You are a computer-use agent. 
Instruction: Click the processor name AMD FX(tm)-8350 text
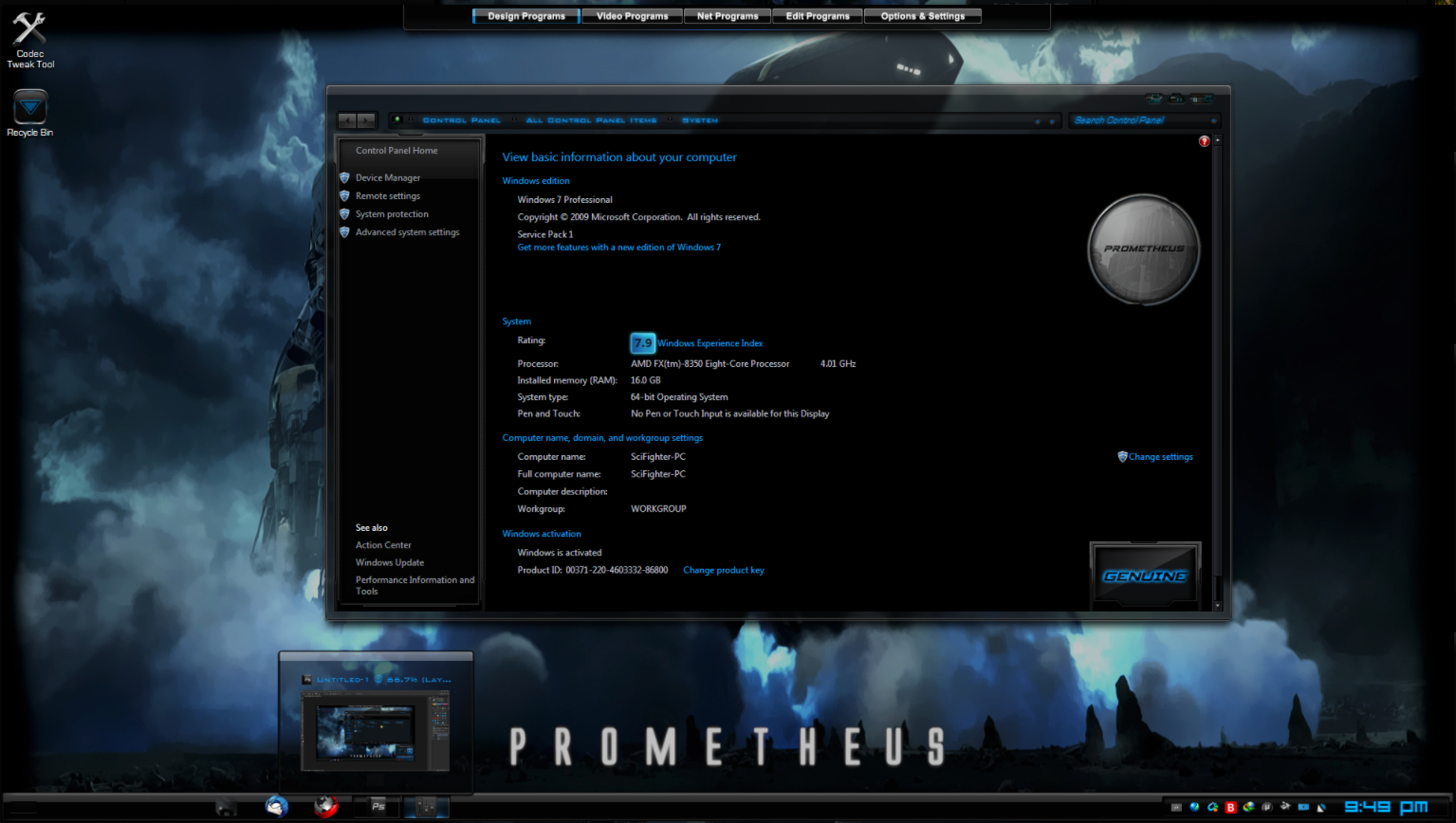(x=710, y=363)
